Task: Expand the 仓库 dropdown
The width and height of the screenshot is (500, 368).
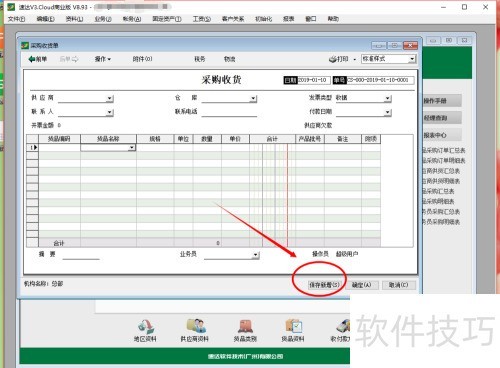Action: 253,98
